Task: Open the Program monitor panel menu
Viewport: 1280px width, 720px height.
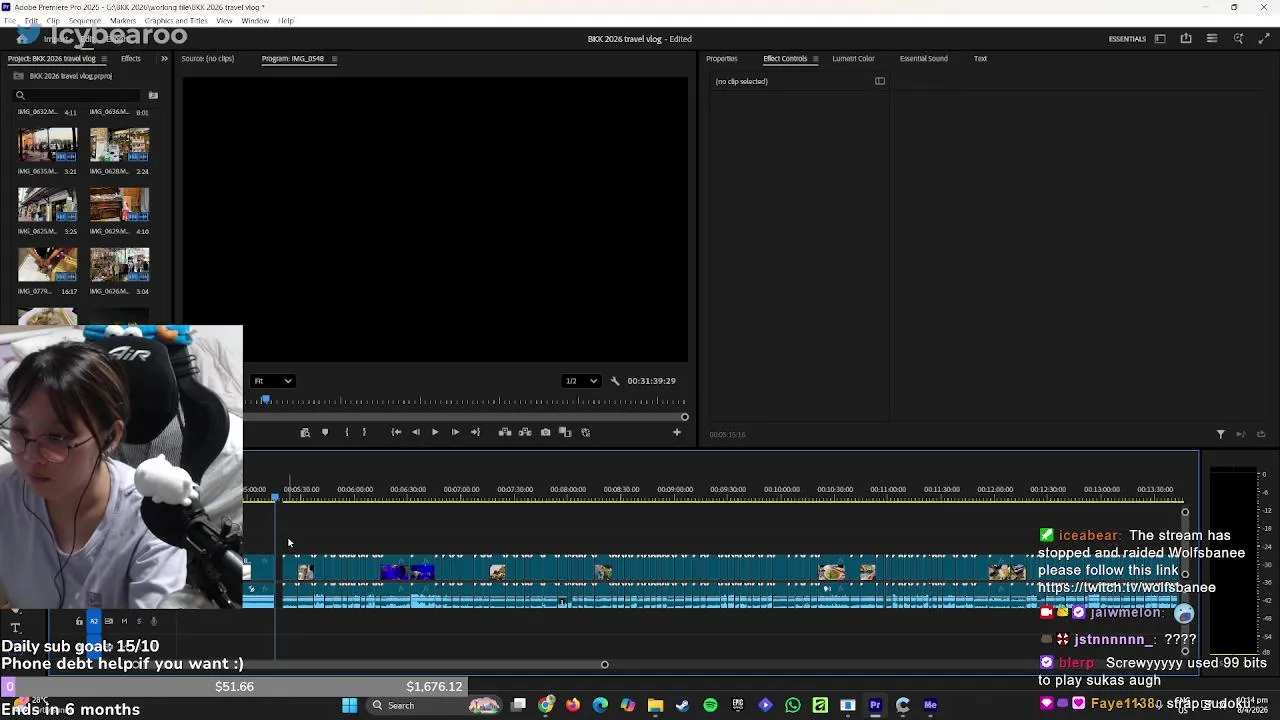Action: coord(334,59)
